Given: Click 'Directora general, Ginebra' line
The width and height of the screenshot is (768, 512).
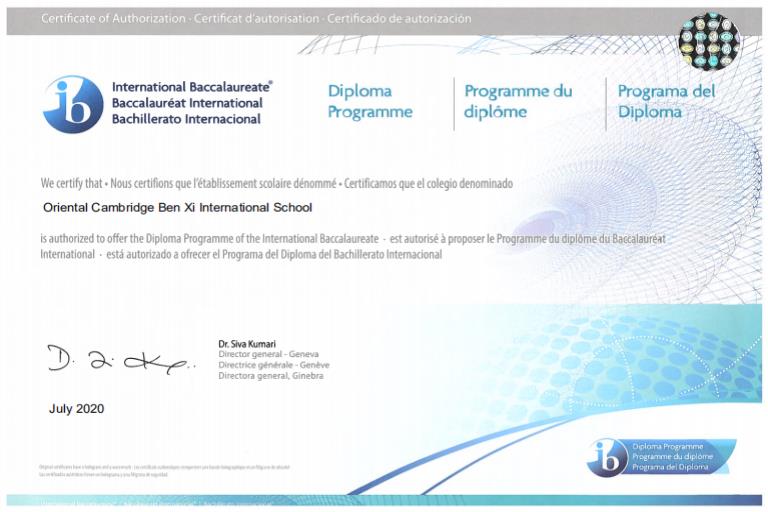Looking at the screenshot, I should [271, 376].
